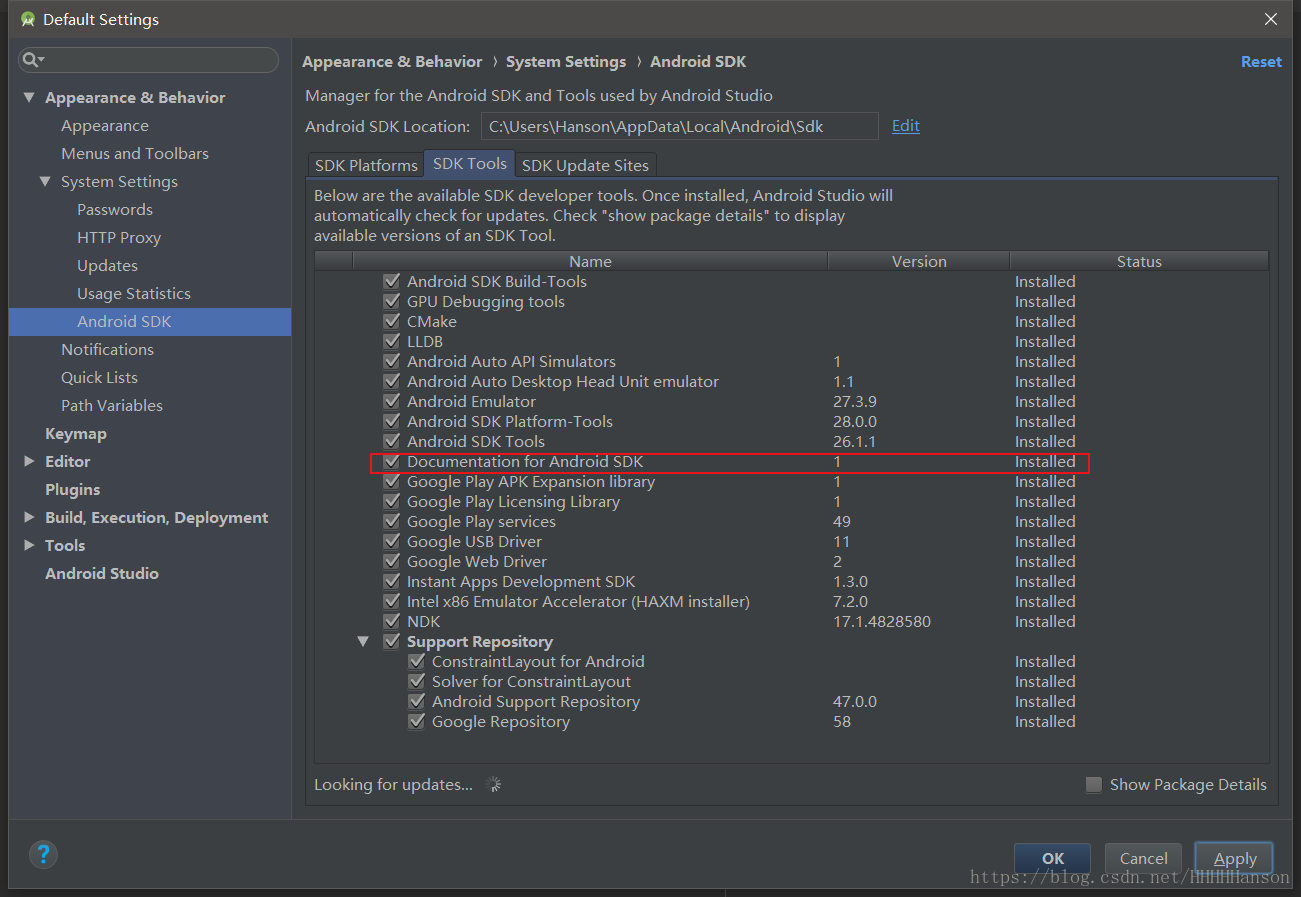Viewport: 1301px width, 897px height.
Task: Click the Status column header
Action: point(1139,261)
